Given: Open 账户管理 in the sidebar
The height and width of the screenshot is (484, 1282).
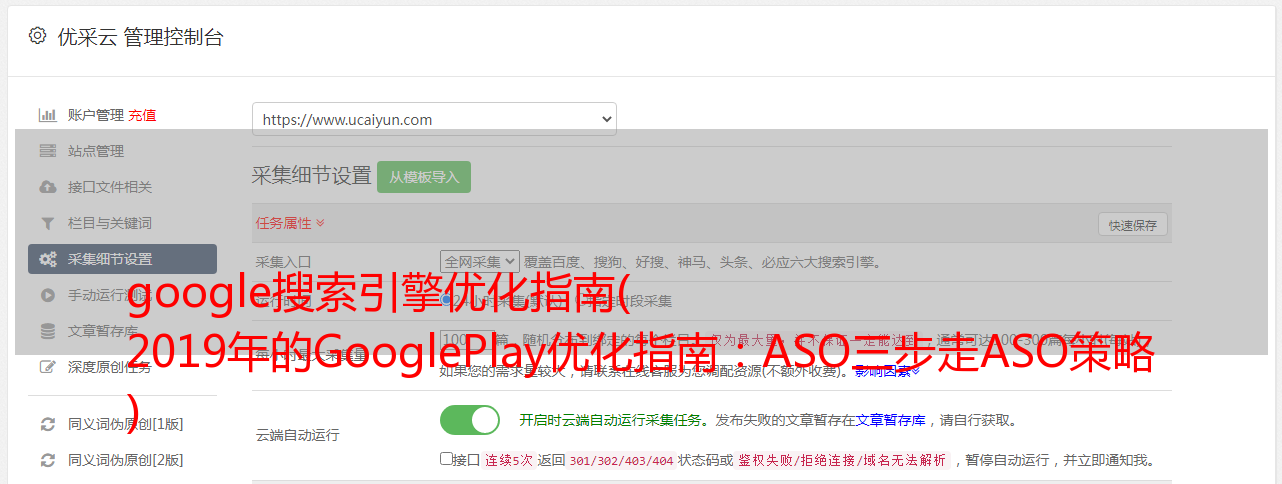Looking at the screenshot, I should pos(96,115).
